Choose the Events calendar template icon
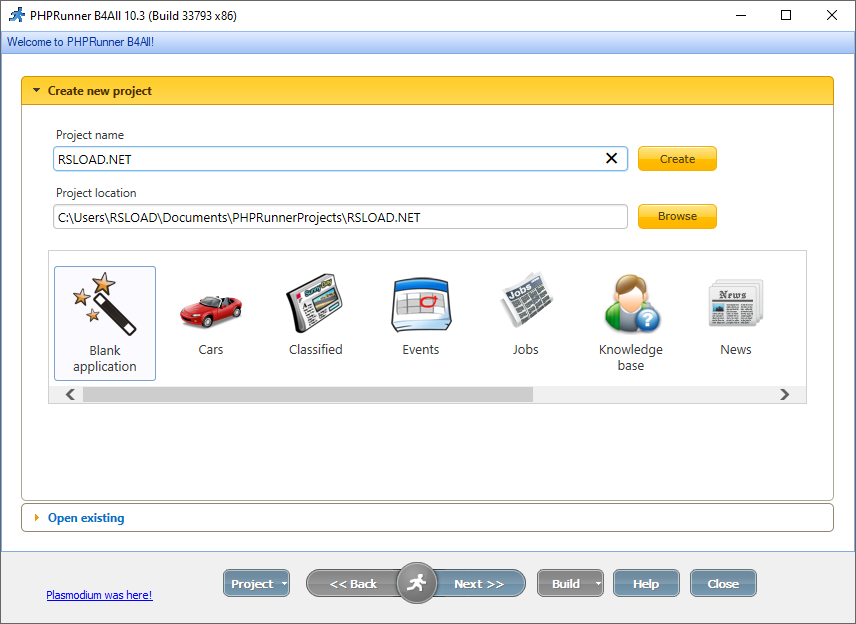Viewport: 856px width, 624px height. click(421, 305)
